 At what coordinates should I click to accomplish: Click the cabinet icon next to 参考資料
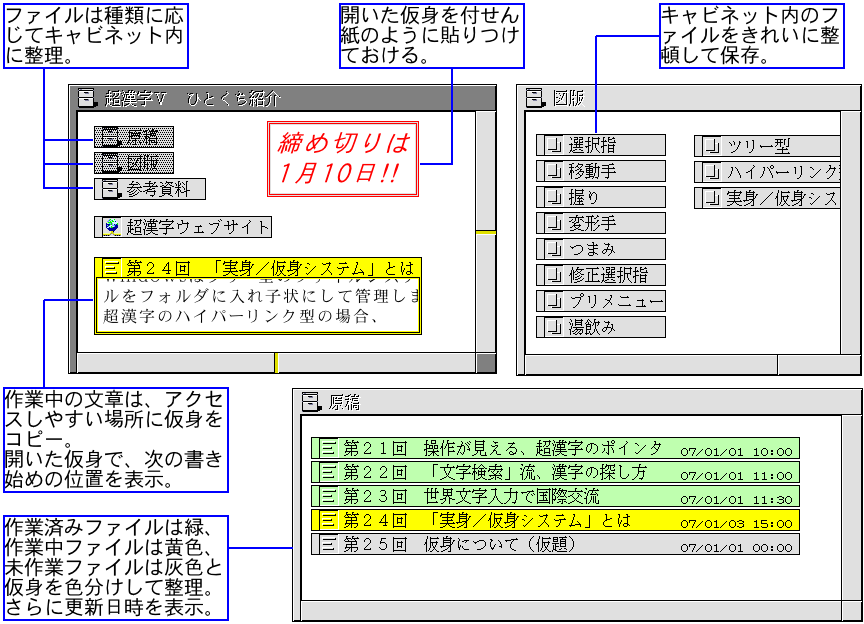click(x=110, y=189)
